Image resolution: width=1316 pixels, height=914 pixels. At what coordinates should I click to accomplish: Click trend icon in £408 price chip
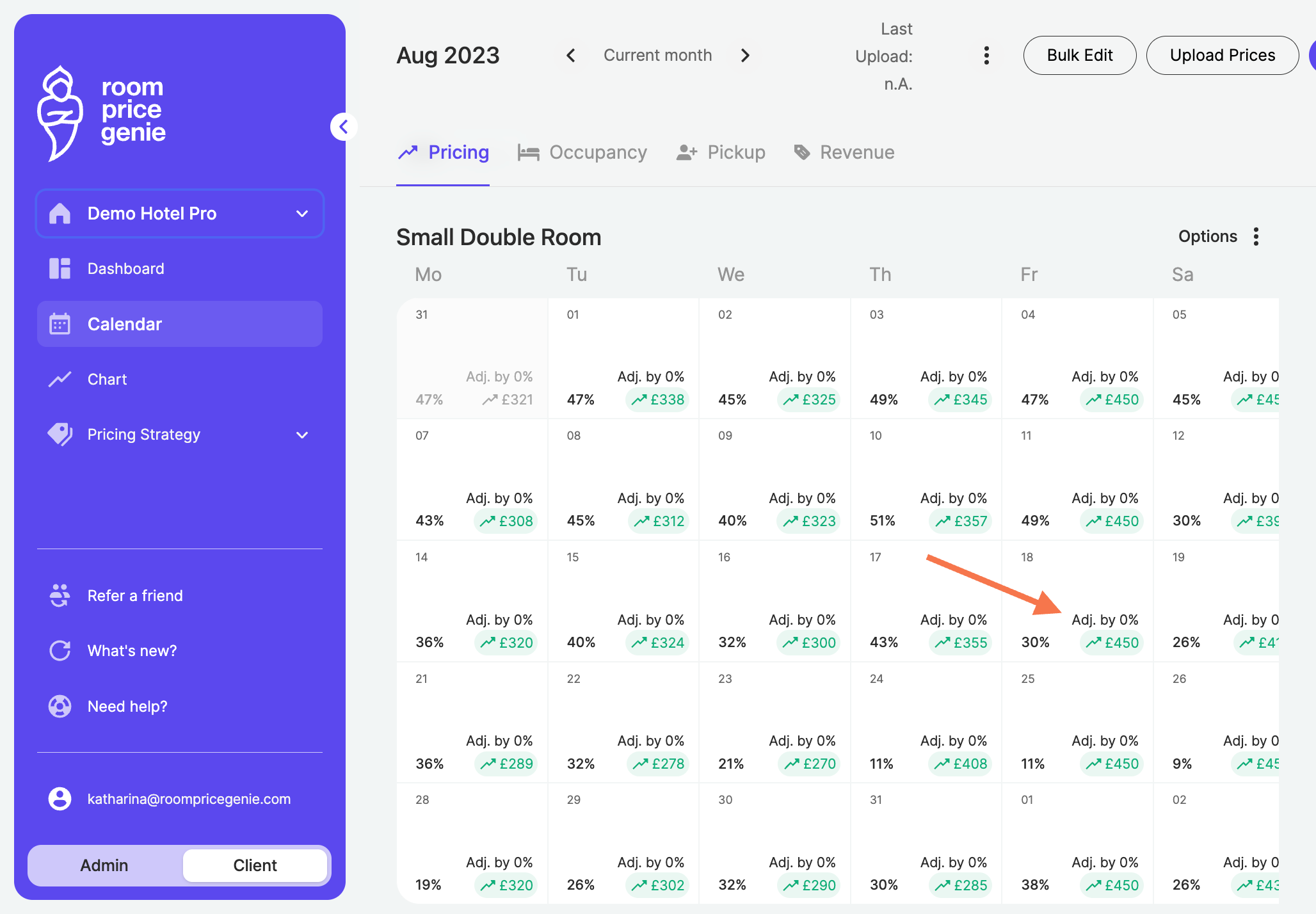click(942, 764)
